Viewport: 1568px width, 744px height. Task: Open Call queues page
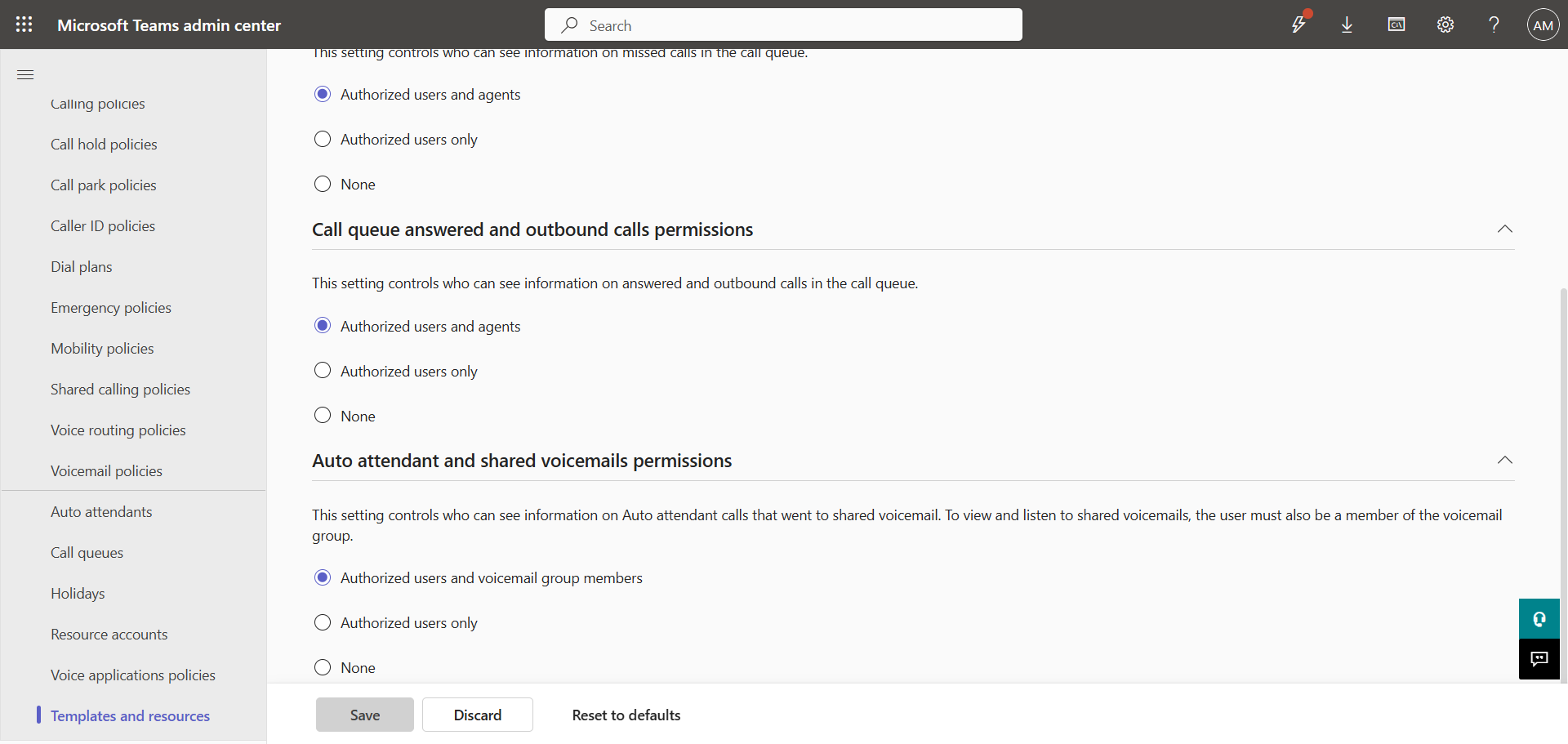point(87,553)
